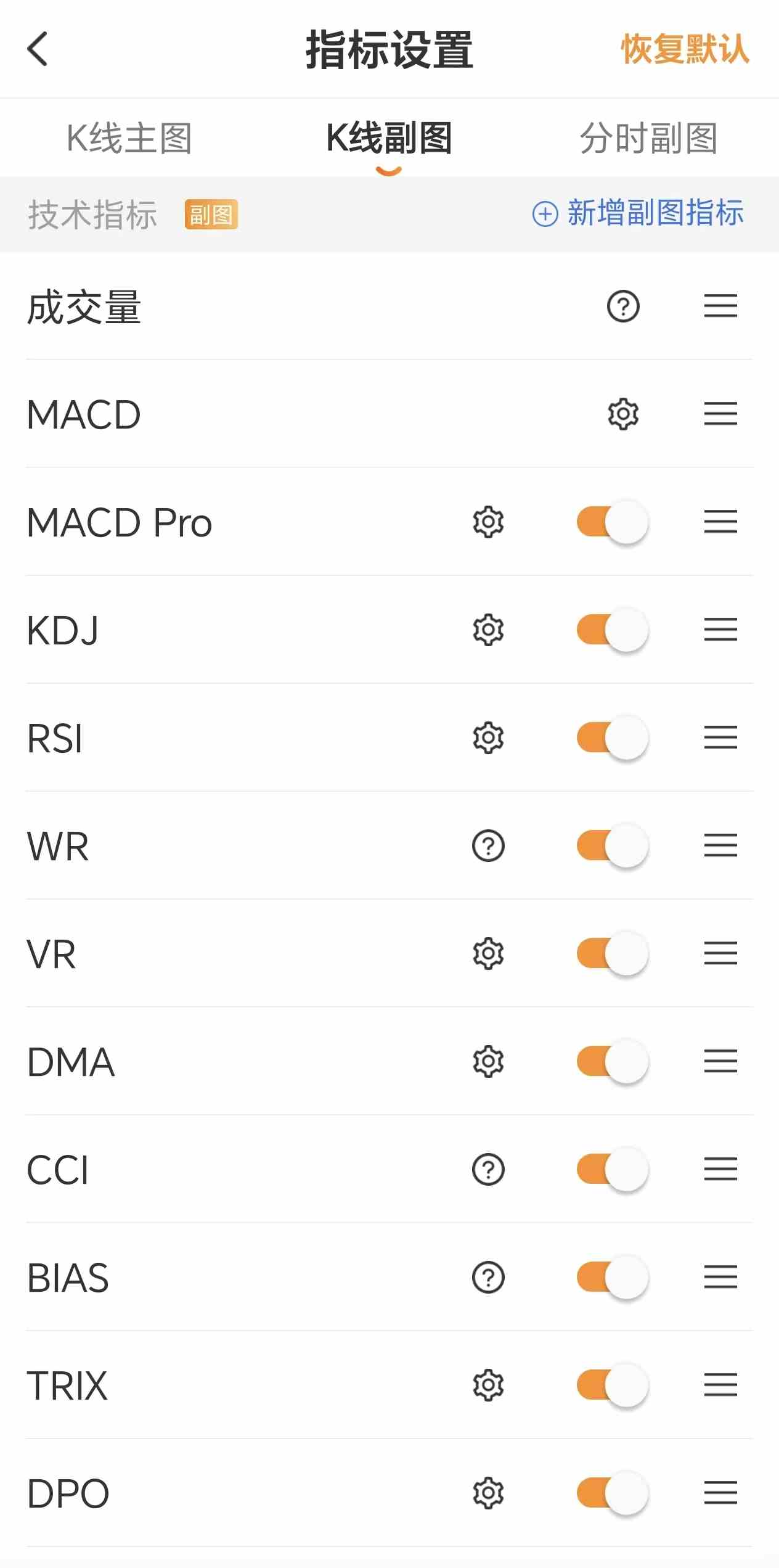
Task: Open KDJ settings gear icon
Action: 488,630
